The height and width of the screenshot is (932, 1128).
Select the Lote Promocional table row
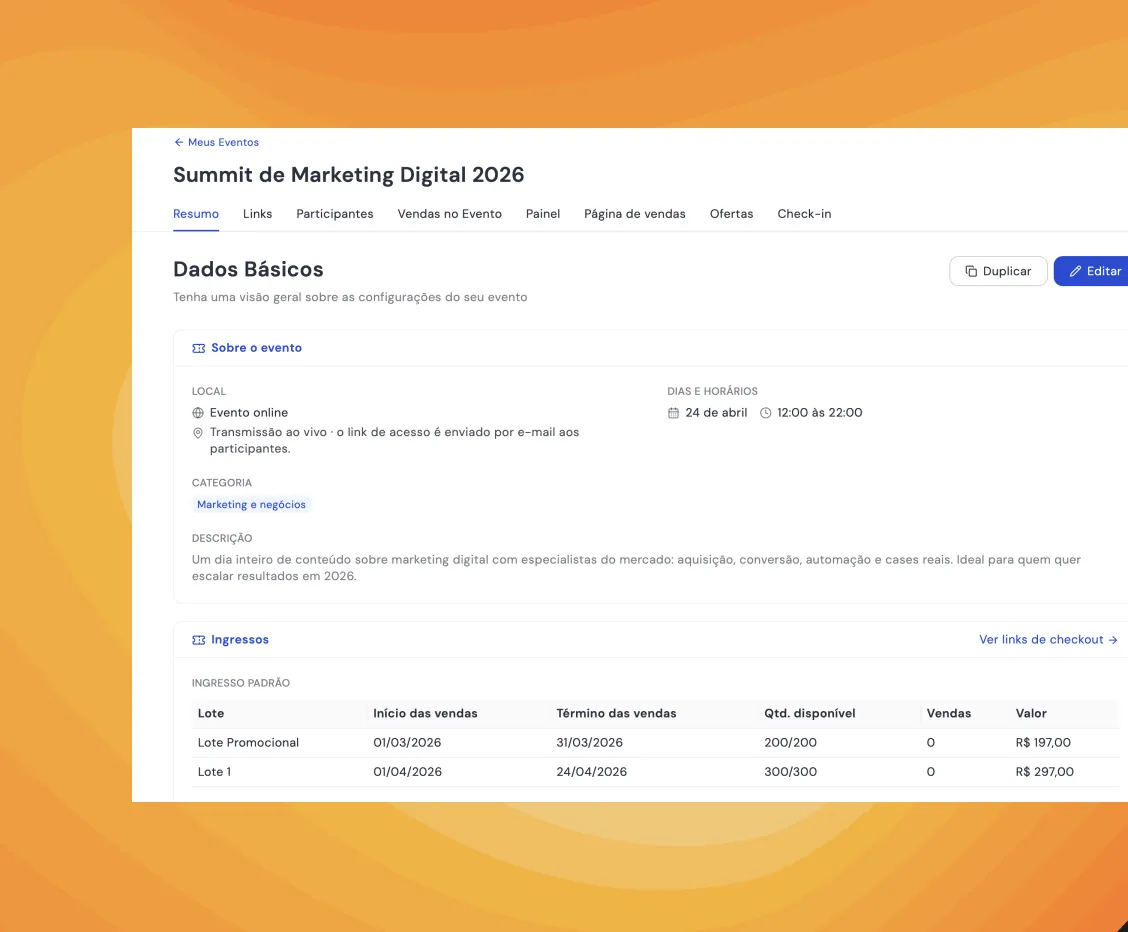[x=655, y=743]
